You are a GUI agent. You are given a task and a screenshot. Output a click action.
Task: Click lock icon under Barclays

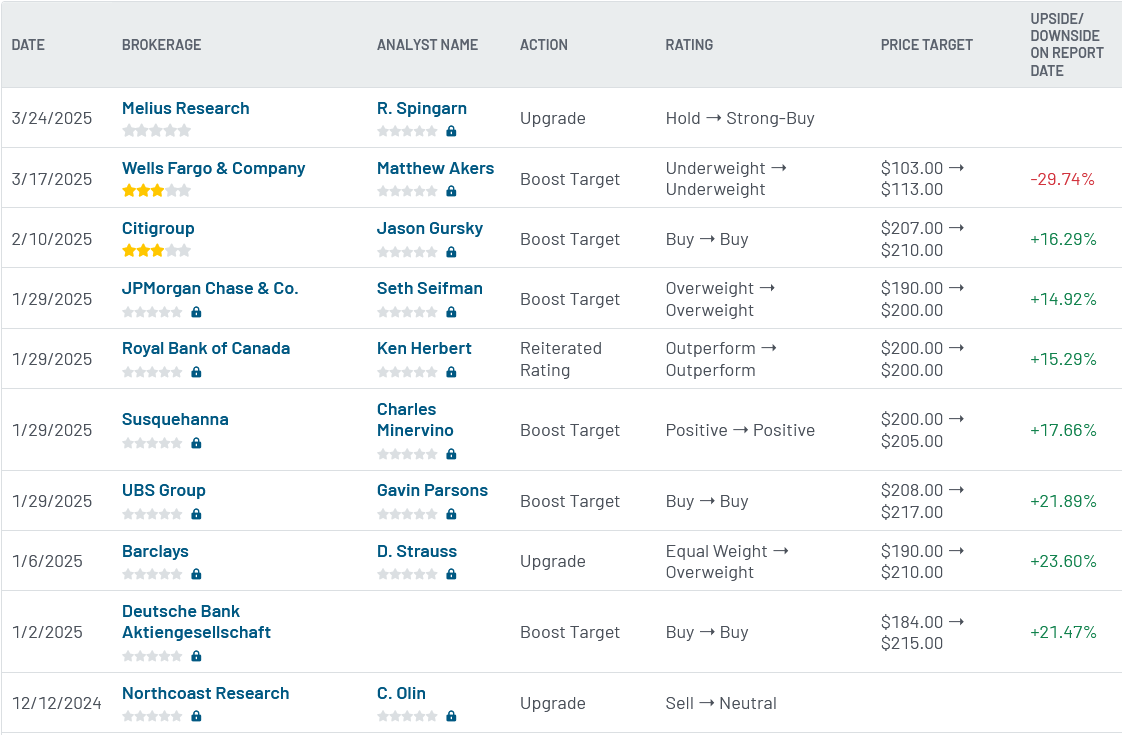(x=196, y=574)
